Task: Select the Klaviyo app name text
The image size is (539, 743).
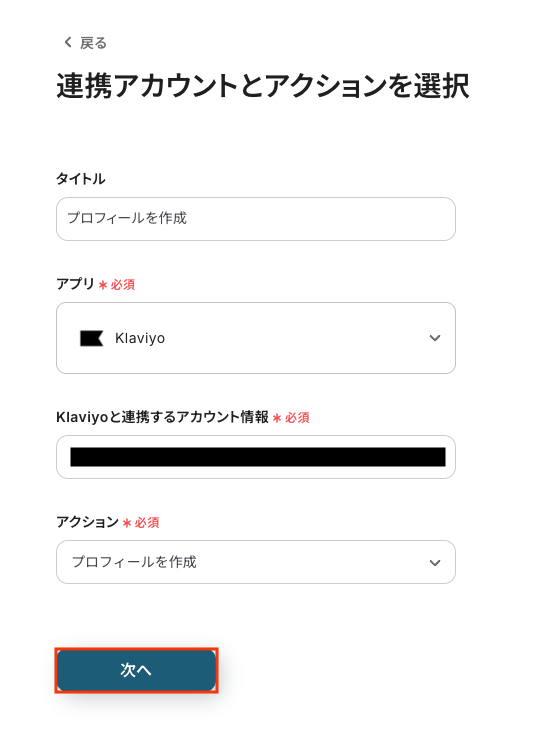Action: [x=140, y=338]
